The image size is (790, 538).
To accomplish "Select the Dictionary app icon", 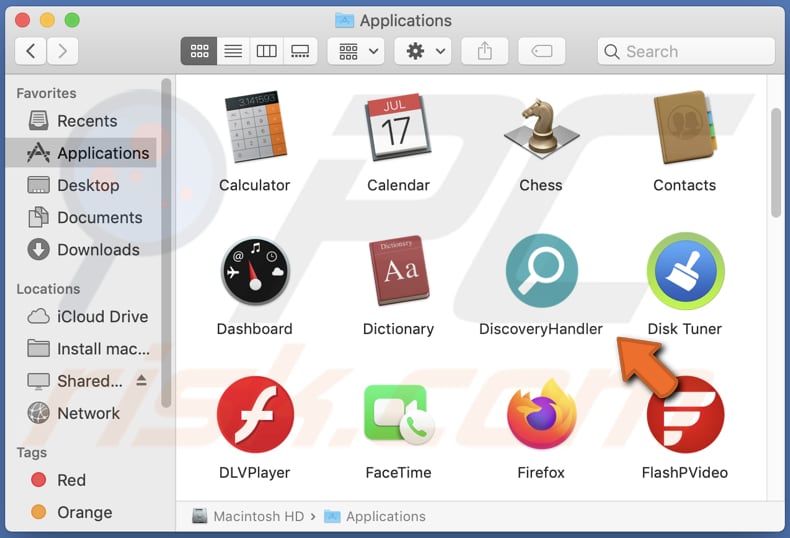I will tap(398, 270).
